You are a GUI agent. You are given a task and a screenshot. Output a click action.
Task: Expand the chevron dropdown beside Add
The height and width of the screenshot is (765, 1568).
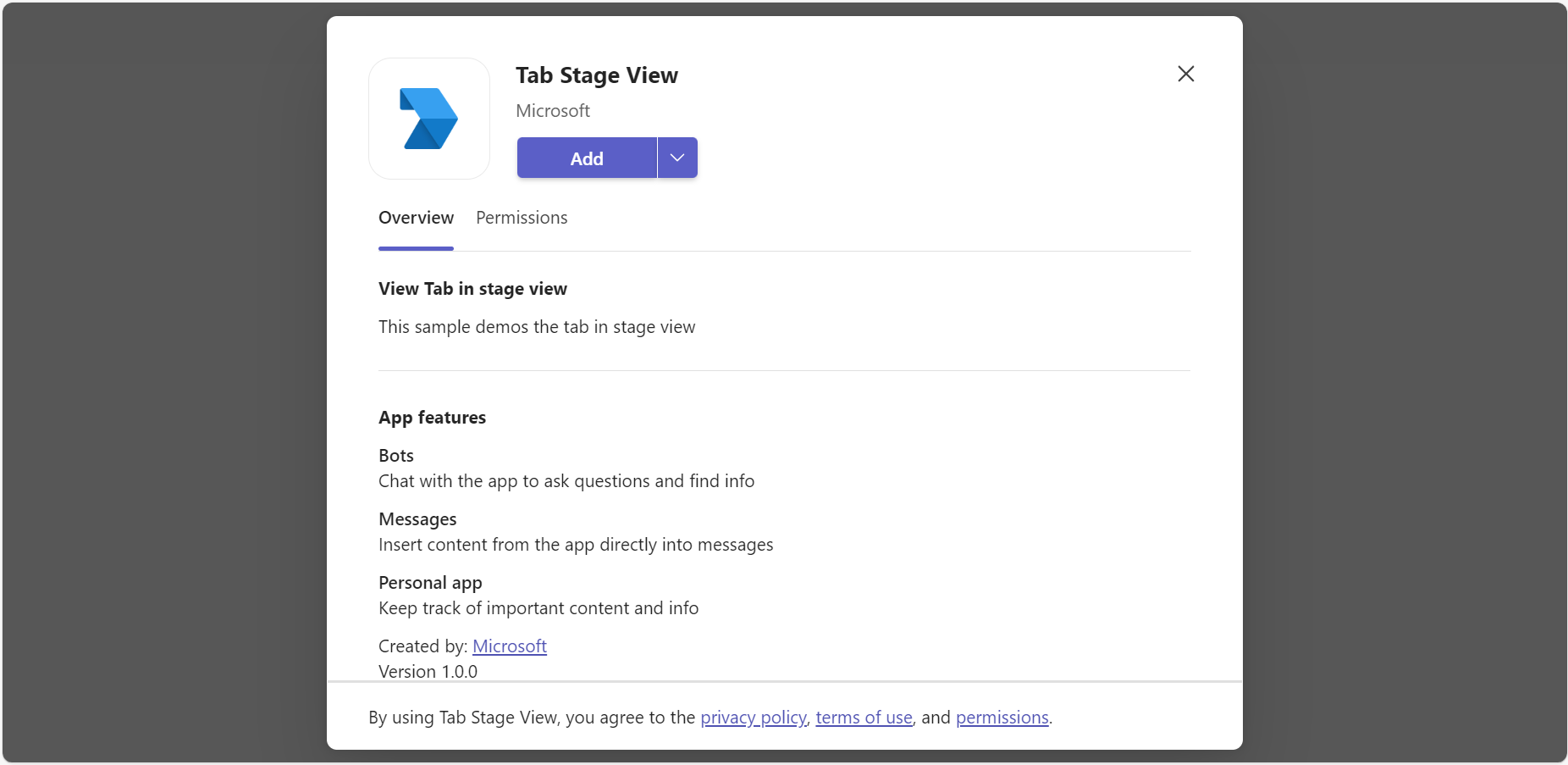coord(677,158)
